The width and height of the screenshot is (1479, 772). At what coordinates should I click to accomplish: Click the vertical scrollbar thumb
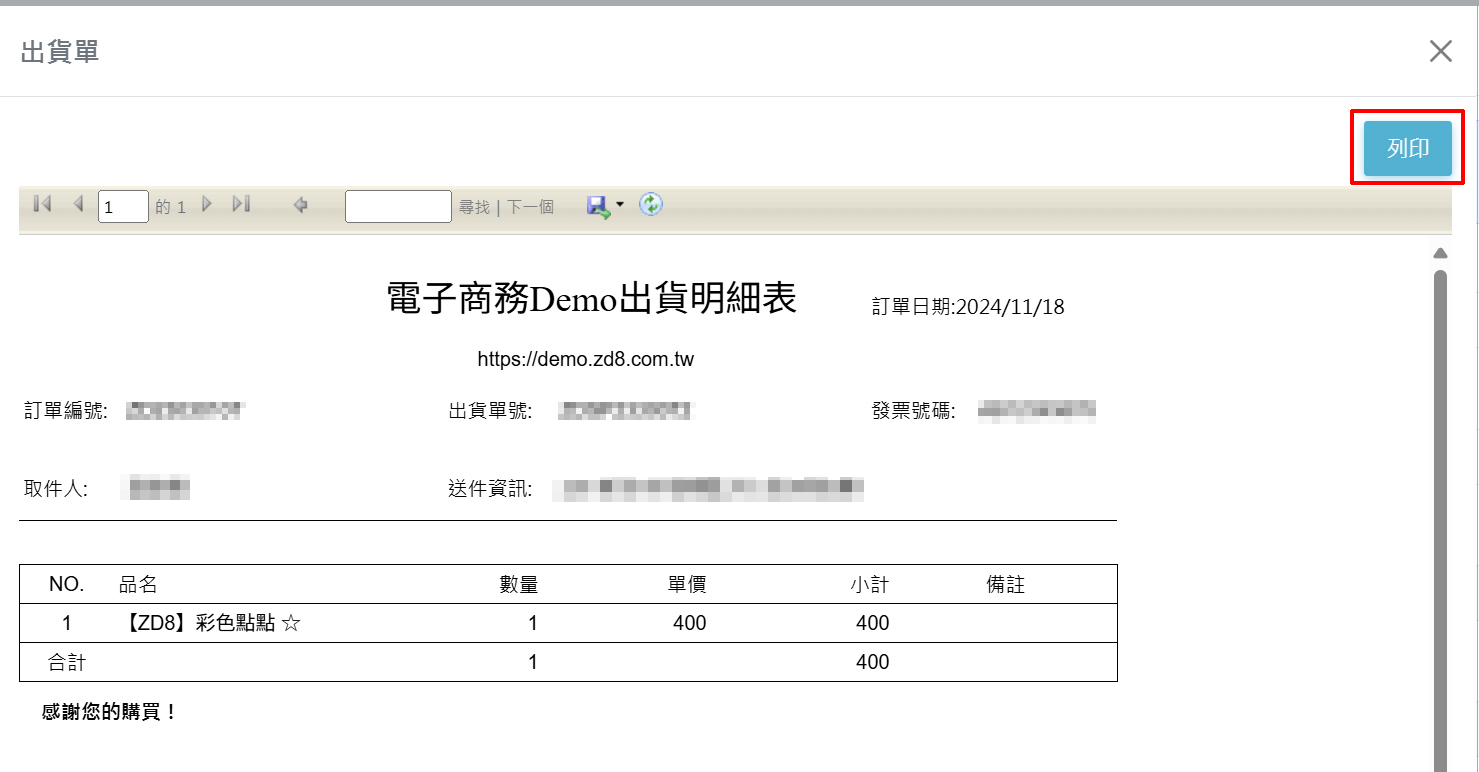click(x=1440, y=500)
